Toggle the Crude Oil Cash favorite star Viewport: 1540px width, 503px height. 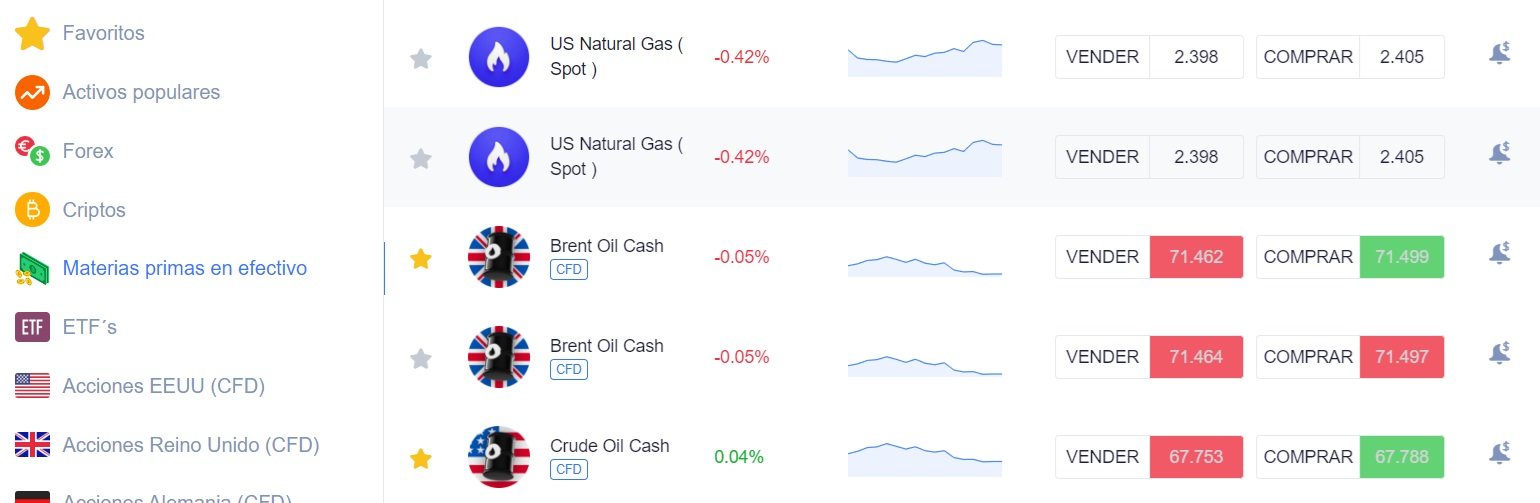[421, 459]
